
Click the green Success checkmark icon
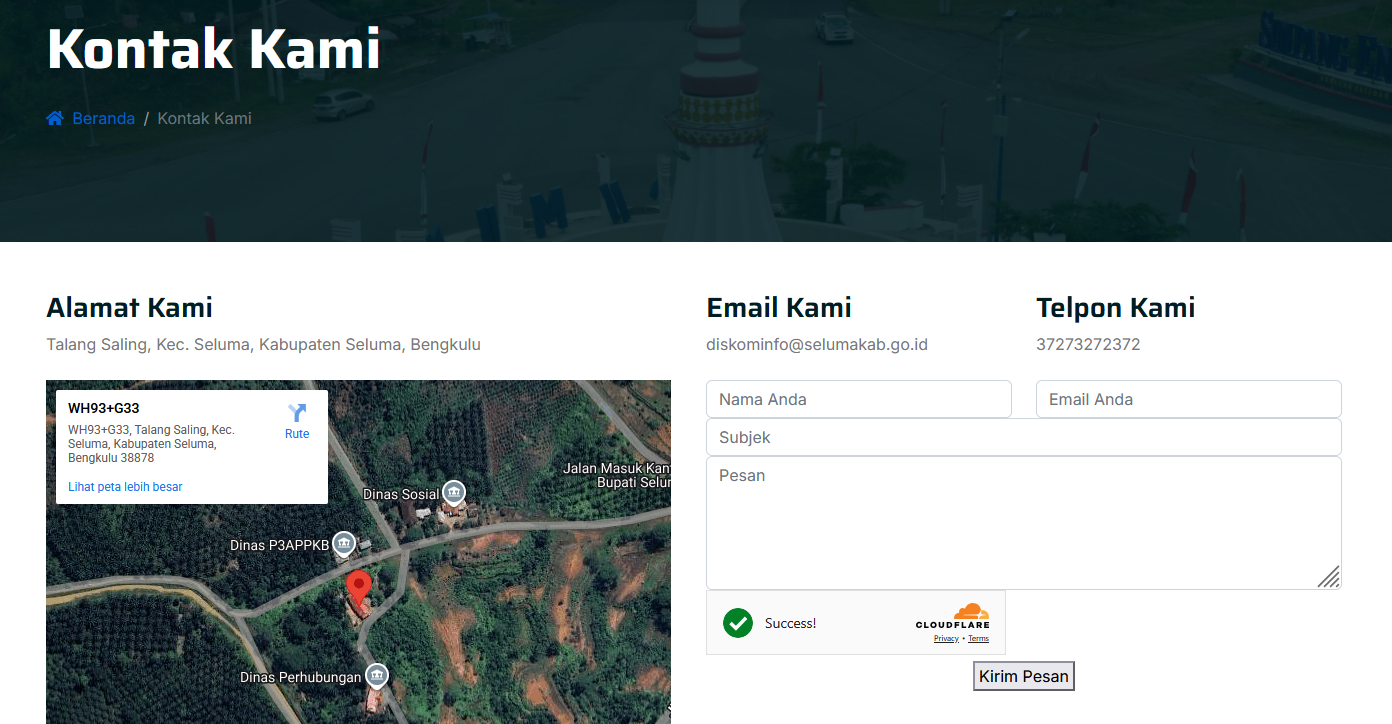pos(738,623)
